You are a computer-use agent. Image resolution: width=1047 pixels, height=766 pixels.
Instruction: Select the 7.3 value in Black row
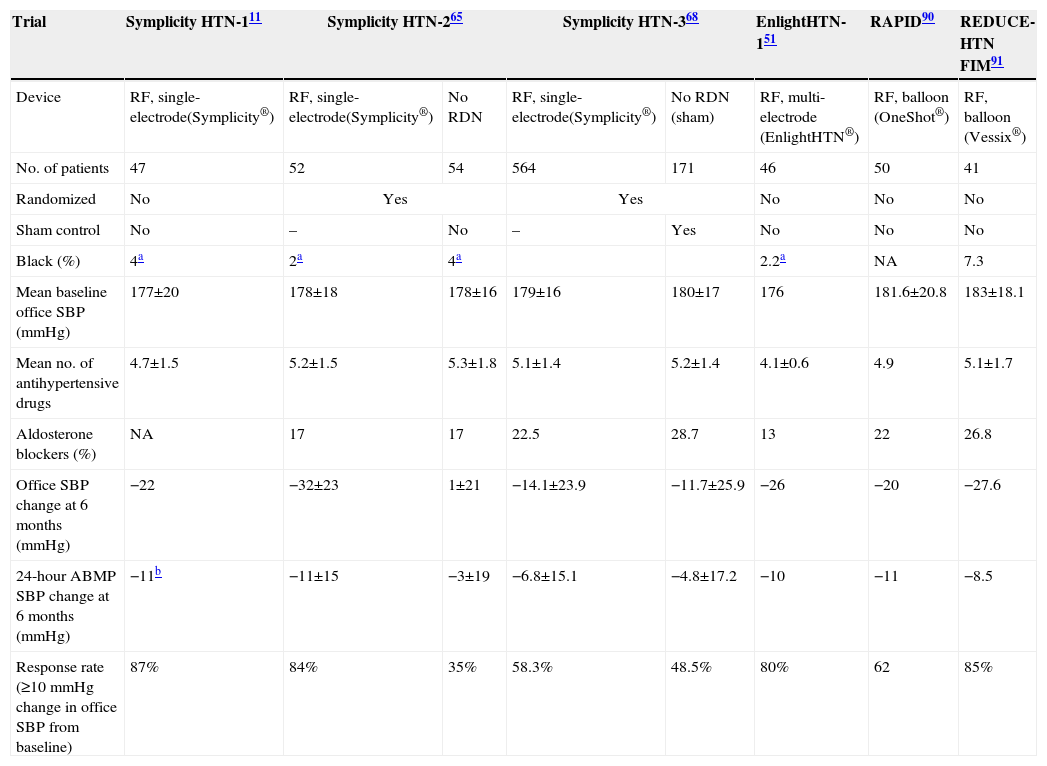pos(974,261)
